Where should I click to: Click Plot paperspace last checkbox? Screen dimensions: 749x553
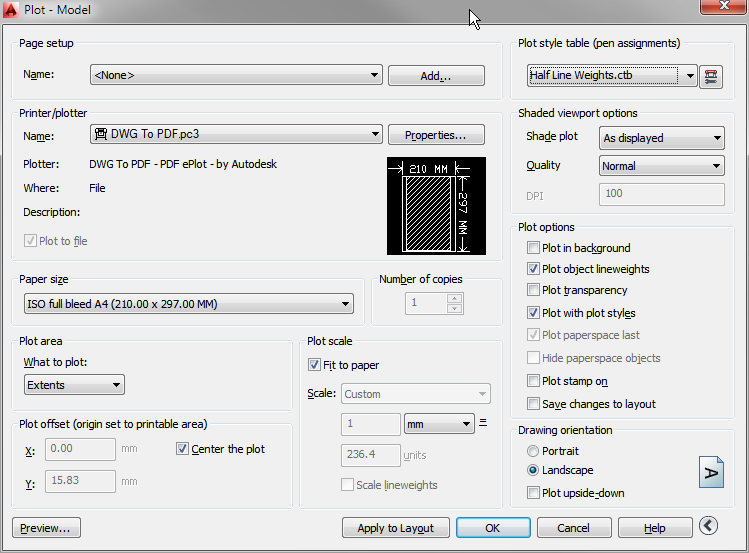533,335
